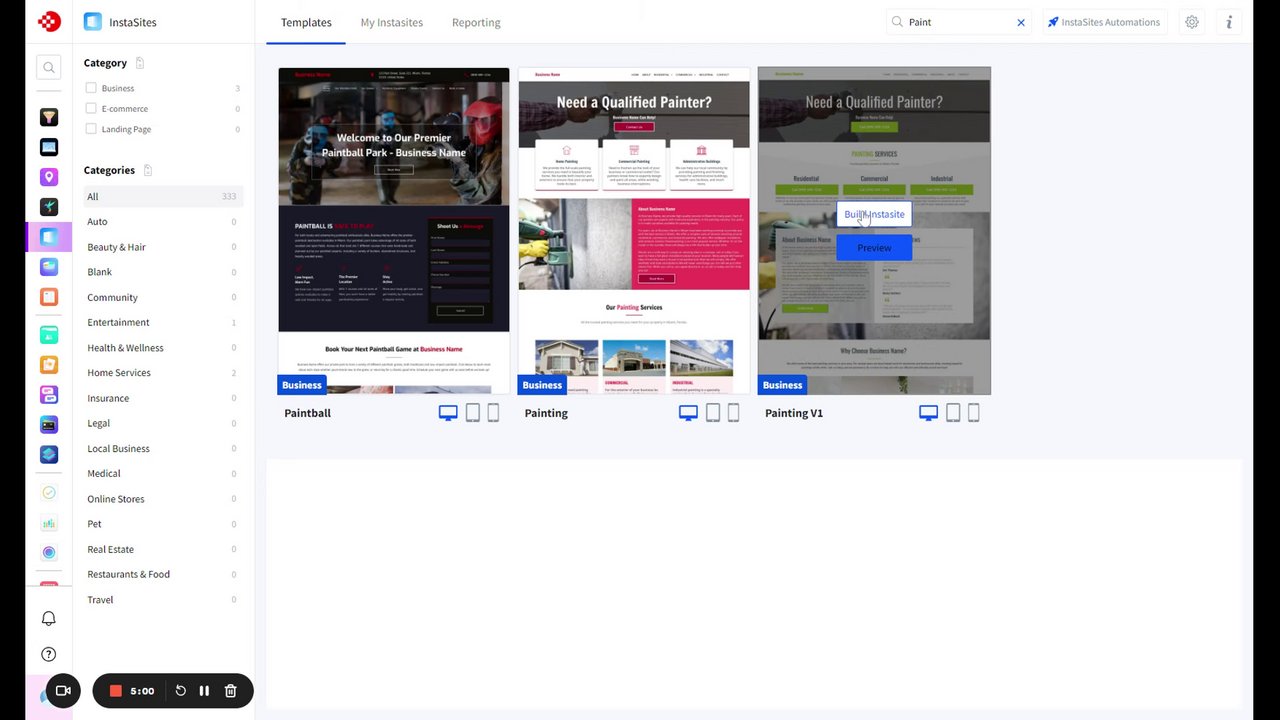This screenshot has width=1280, height=720.
Task: Check the Business category checkbox
Action: (91, 88)
